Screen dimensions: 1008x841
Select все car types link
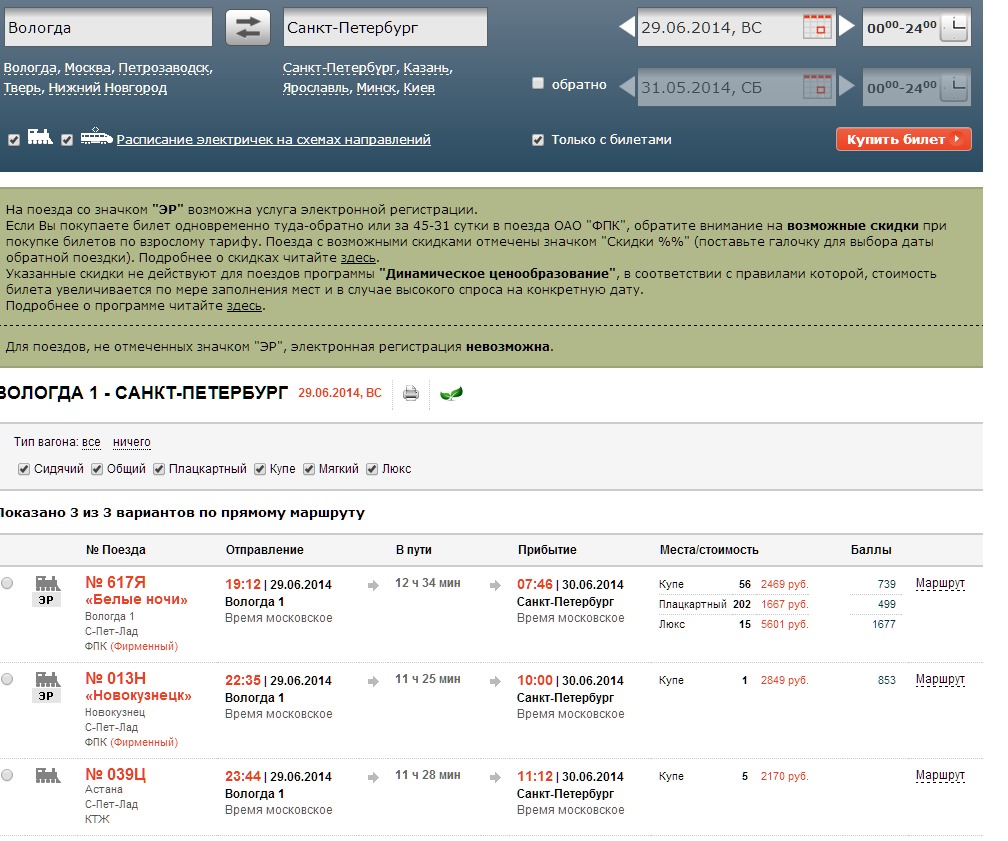[91, 442]
